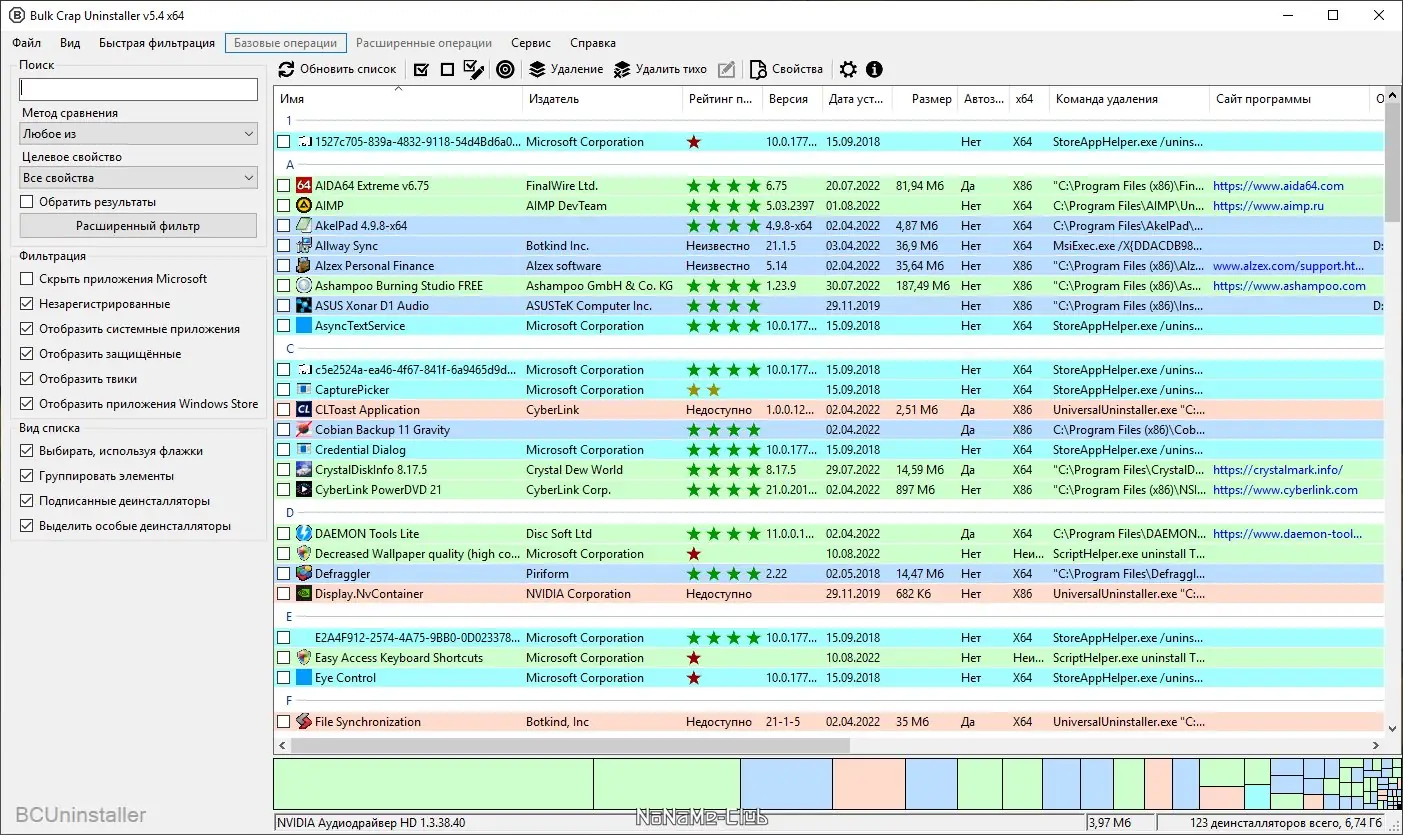Toggle the Отобразить твики checkbox
This screenshot has width=1403, height=835.
(27, 379)
